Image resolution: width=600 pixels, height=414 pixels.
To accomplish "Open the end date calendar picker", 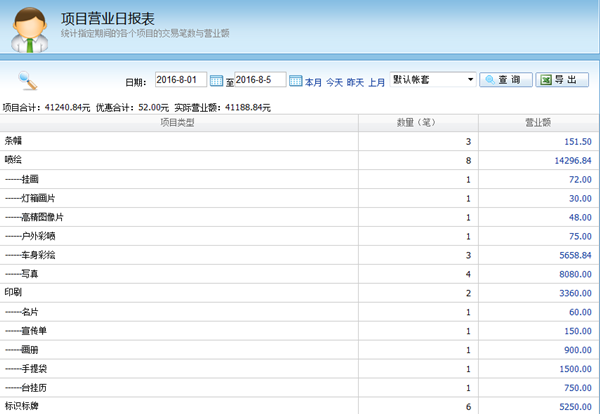I will (295, 80).
